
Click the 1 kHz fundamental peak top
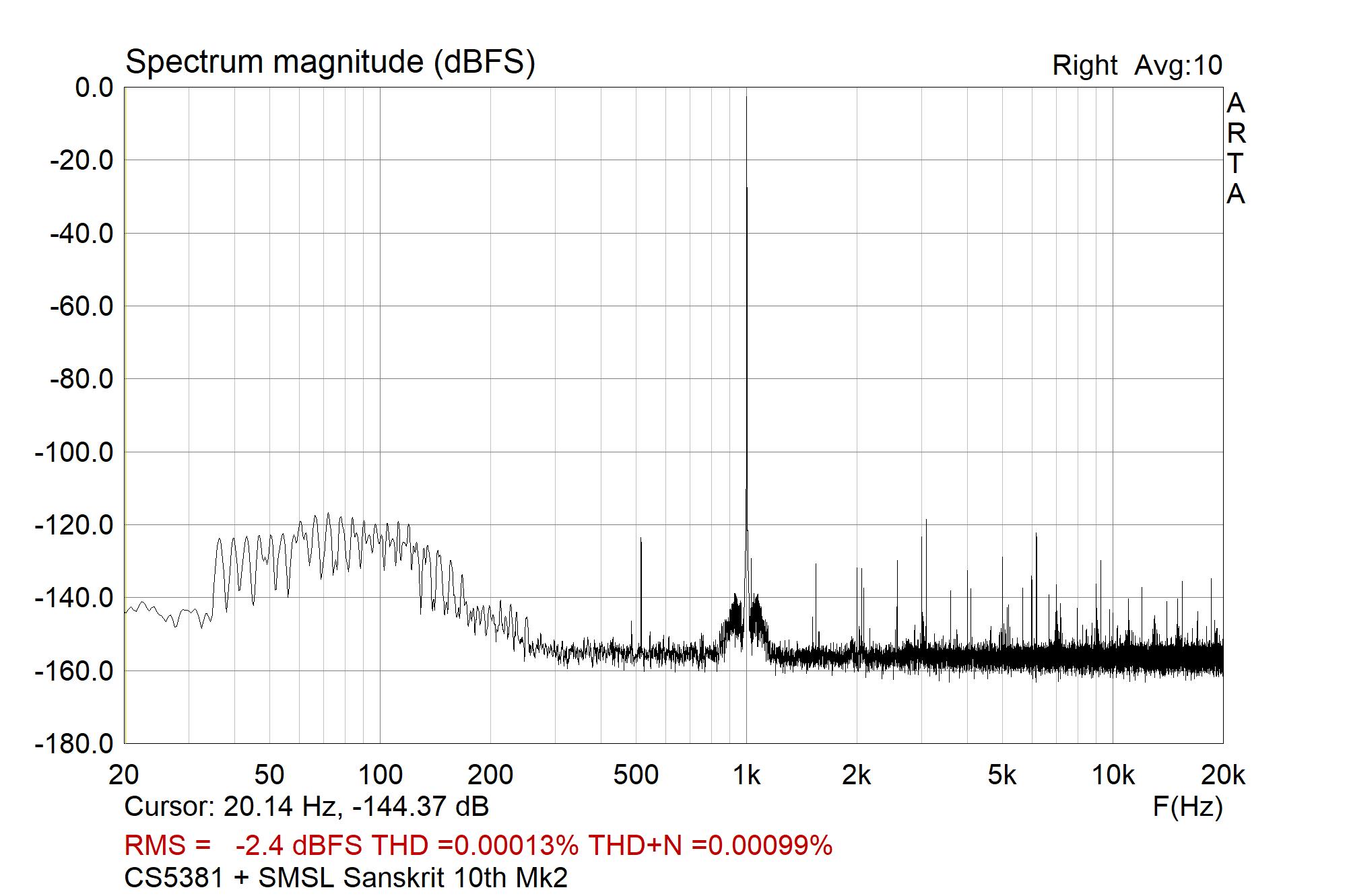click(x=746, y=98)
